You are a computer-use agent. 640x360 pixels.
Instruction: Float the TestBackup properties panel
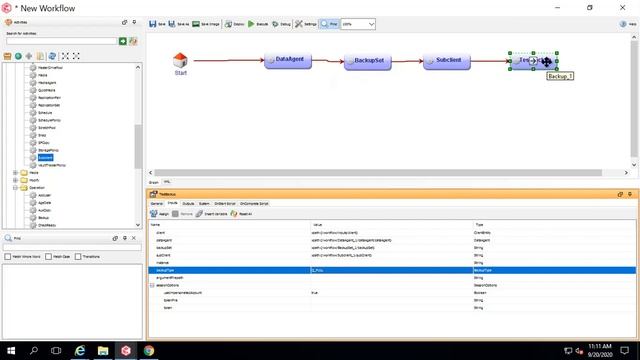(x=620, y=194)
